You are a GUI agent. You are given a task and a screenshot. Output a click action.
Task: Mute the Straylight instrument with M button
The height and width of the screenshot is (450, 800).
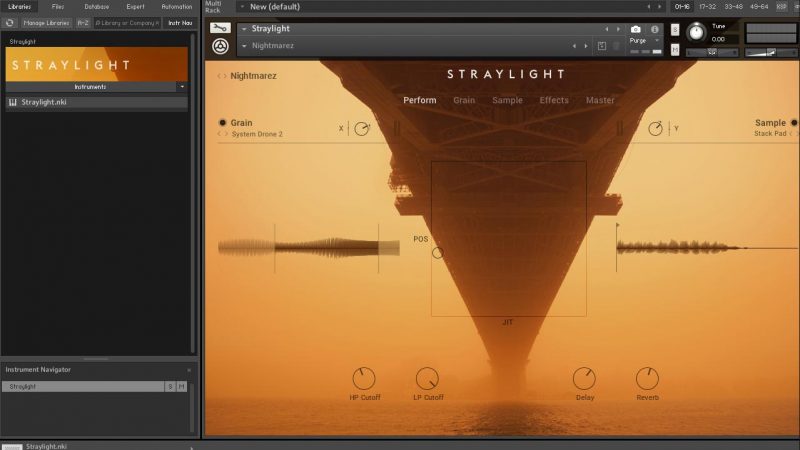point(675,49)
